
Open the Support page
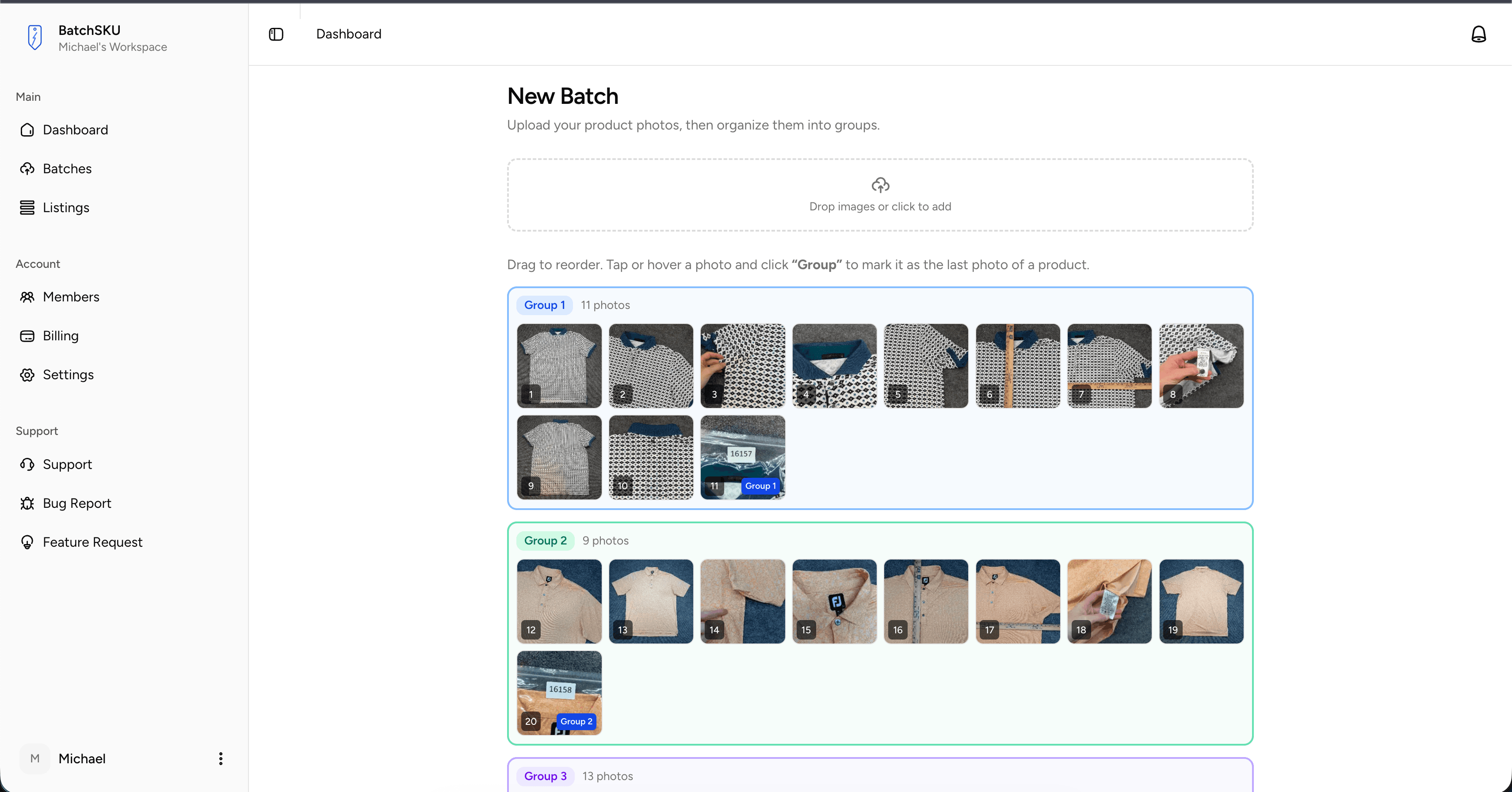[x=68, y=464]
